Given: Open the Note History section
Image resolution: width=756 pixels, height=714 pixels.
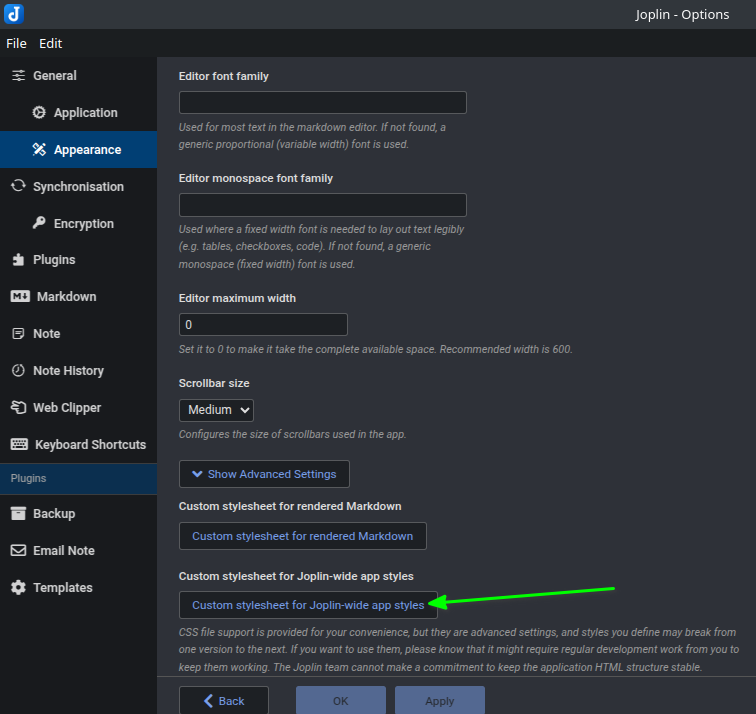Looking at the screenshot, I should [x=78, y=370].
